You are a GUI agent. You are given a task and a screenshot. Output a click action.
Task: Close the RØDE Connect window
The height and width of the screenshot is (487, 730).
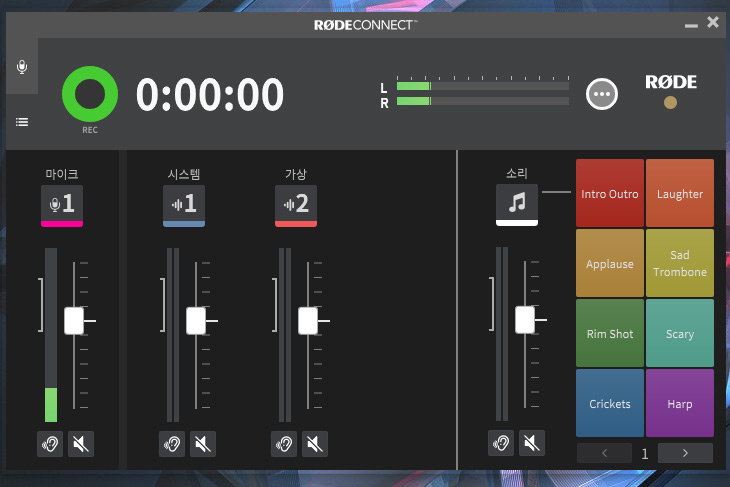point(713,22)
